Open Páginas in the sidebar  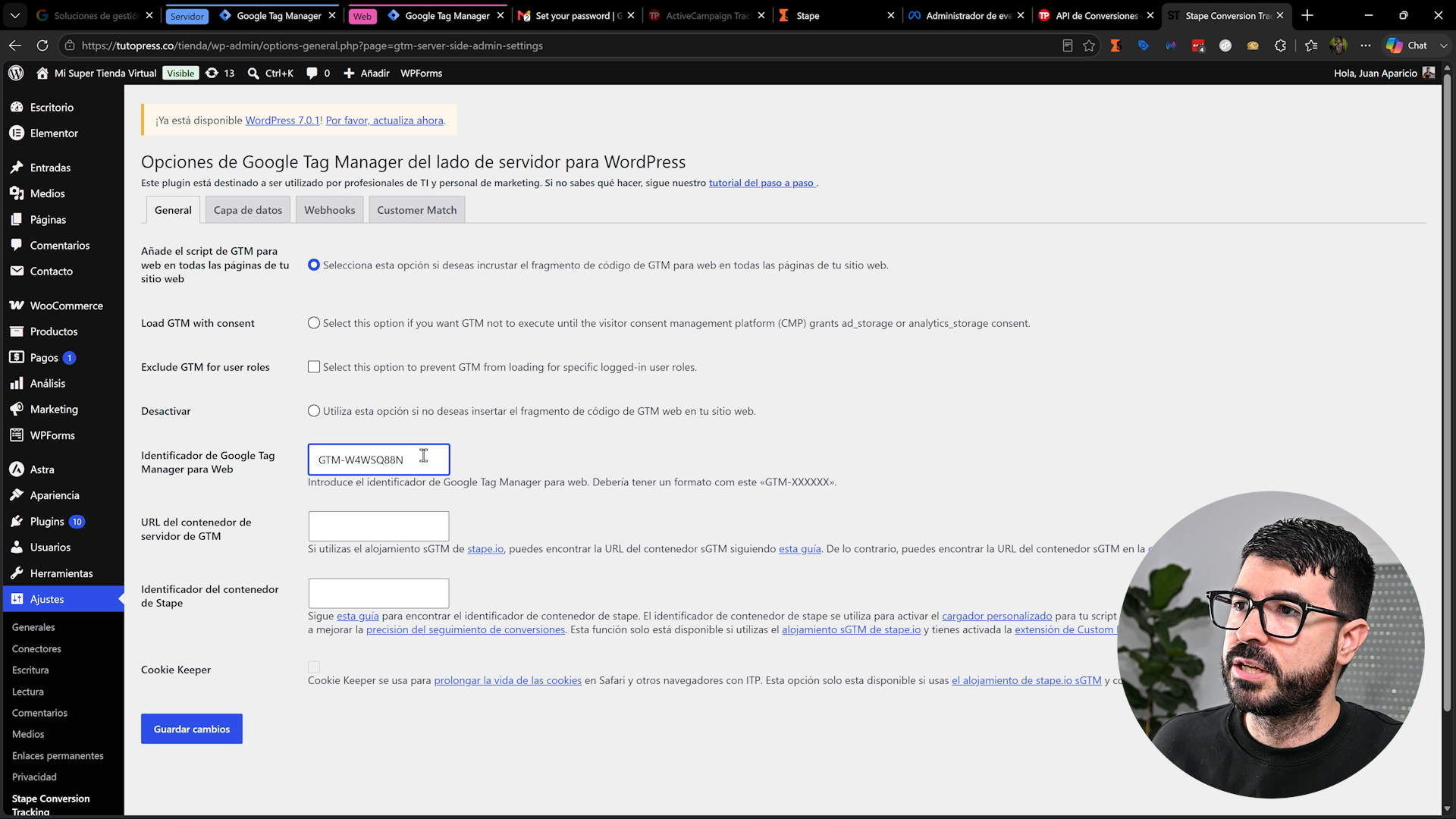[48, 220]
